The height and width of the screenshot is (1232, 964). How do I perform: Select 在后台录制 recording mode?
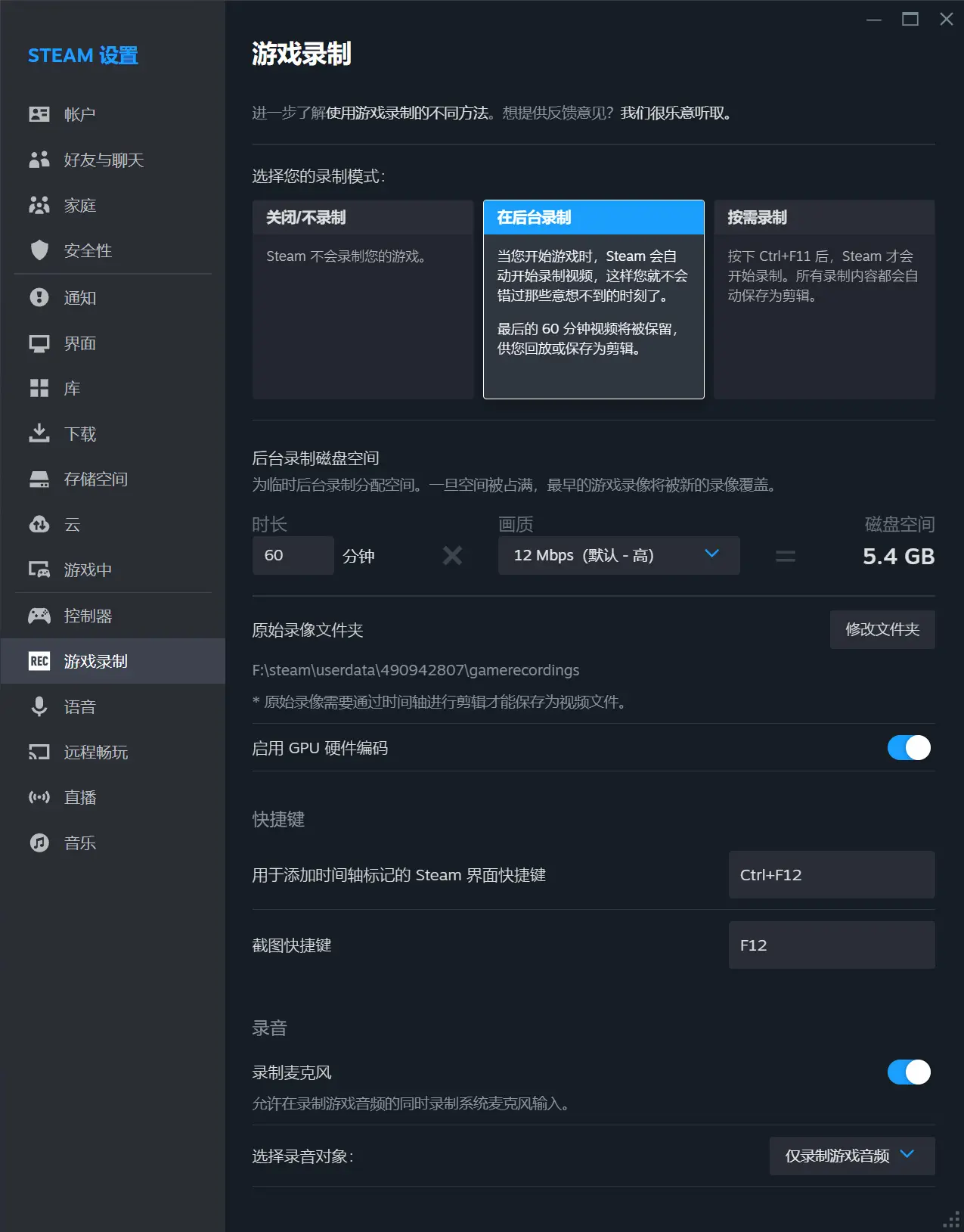pyautogui.click(x=594, y=299)
